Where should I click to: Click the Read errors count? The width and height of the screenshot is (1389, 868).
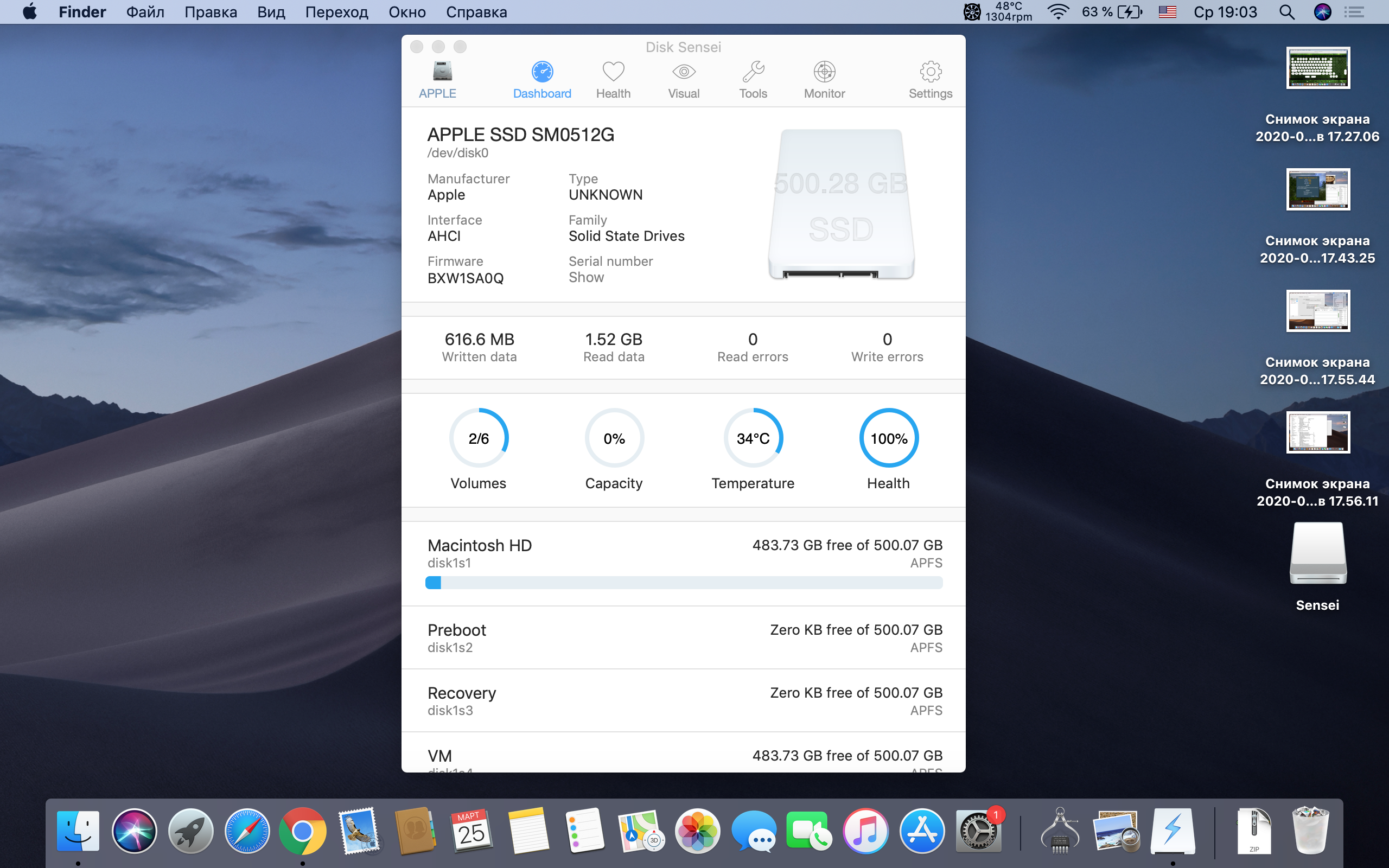(x=753, y=339)
